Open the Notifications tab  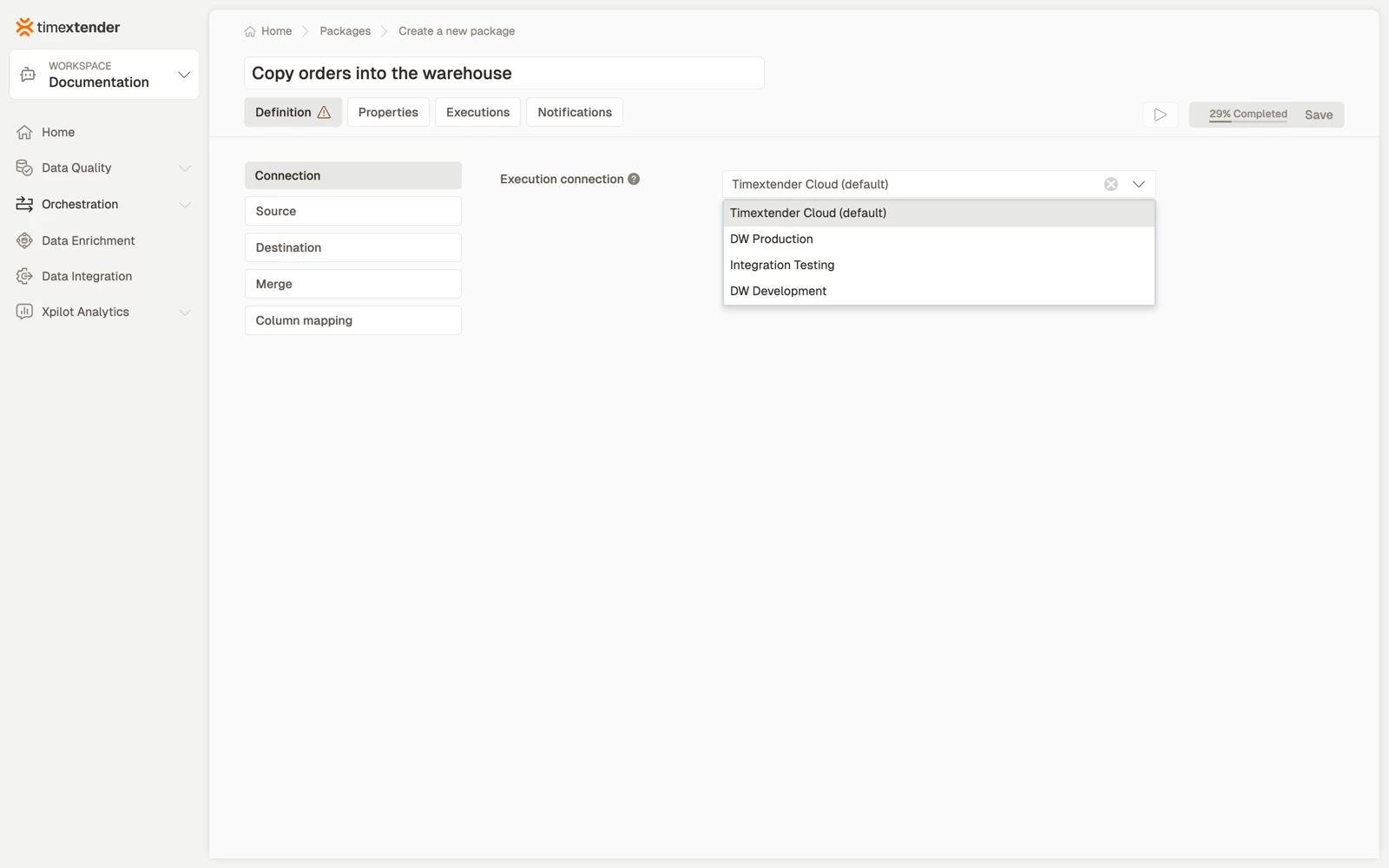[x=575, y=112]
